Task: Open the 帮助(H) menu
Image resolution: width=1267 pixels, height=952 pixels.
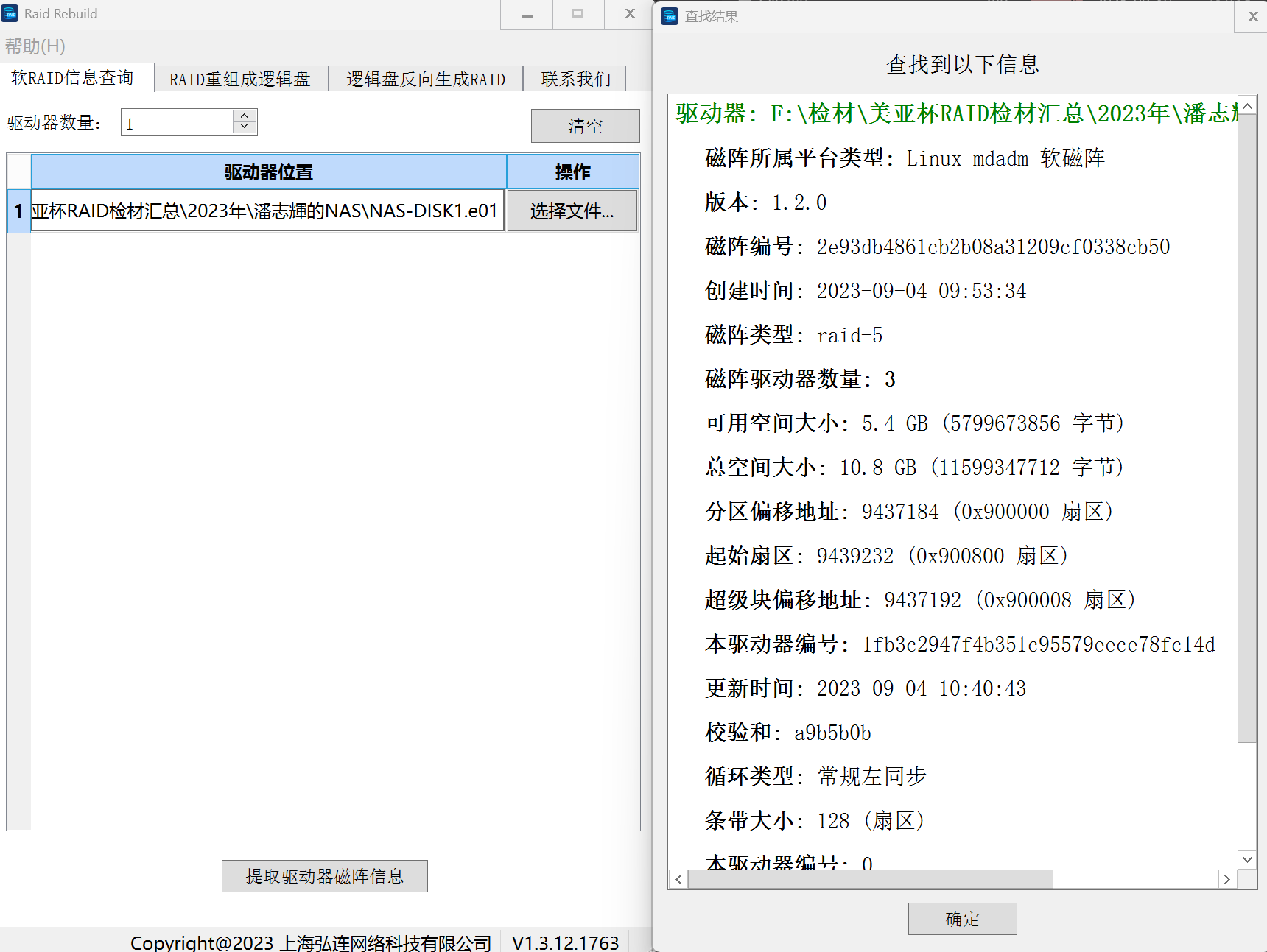Action: [35, 46]
